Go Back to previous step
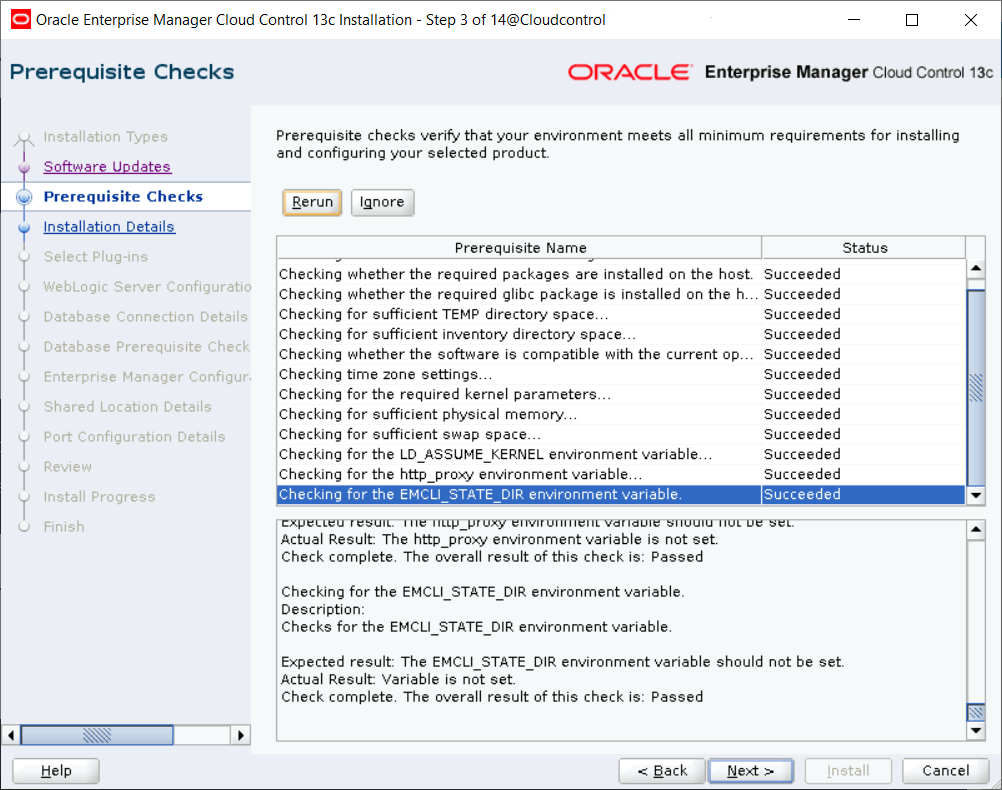This screenshot has height=790, width=1002. coord(662,771)
